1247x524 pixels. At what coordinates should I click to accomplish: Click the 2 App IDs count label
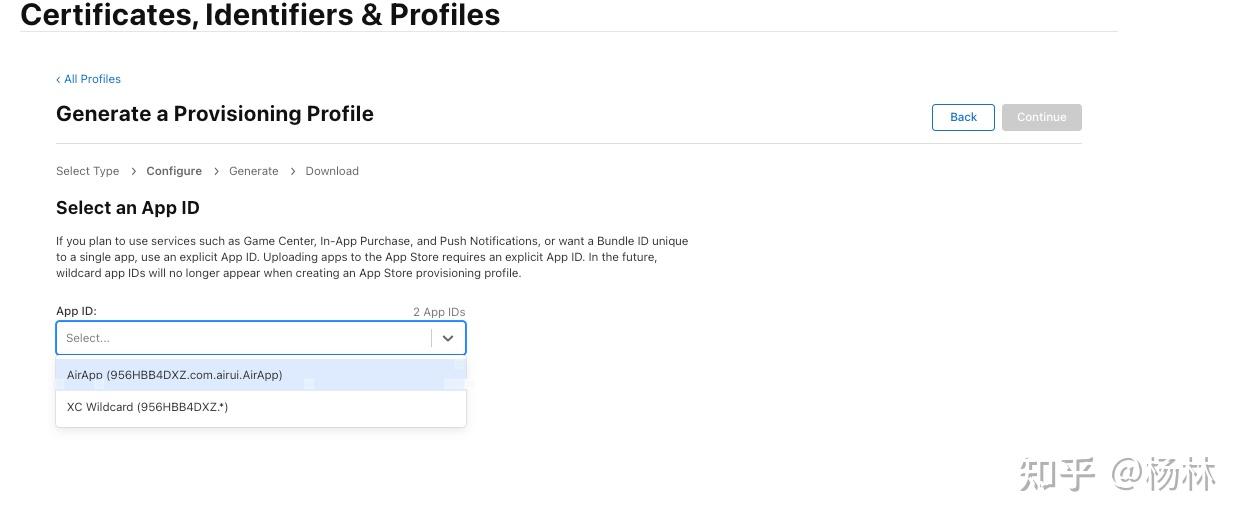(x=439, y=312)
